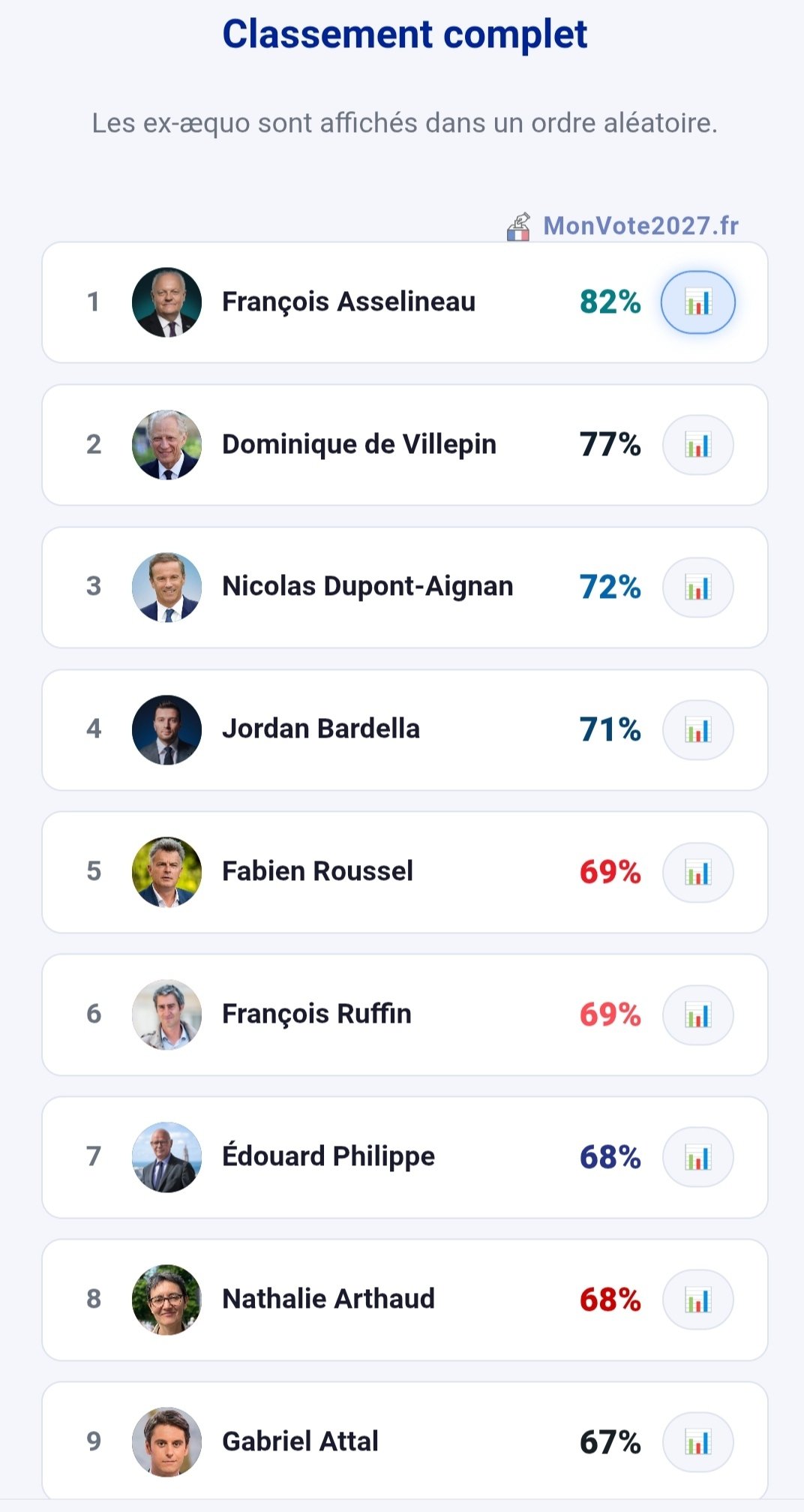Click the MonVote2027.fr ballot box logo
Image resolution: width=804 pixels, height=1512 pixels.
click(518, 227)
